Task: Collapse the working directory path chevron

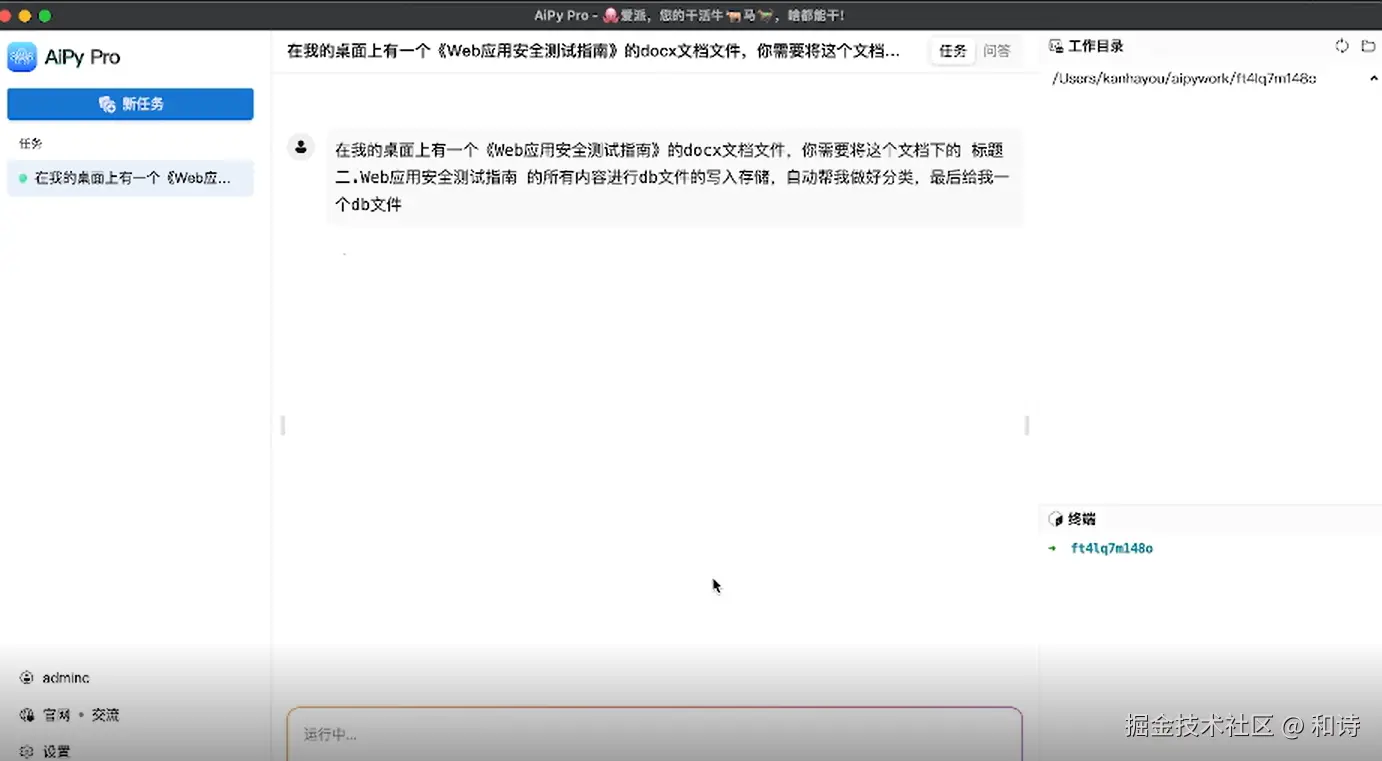Action: (1374, 78)
